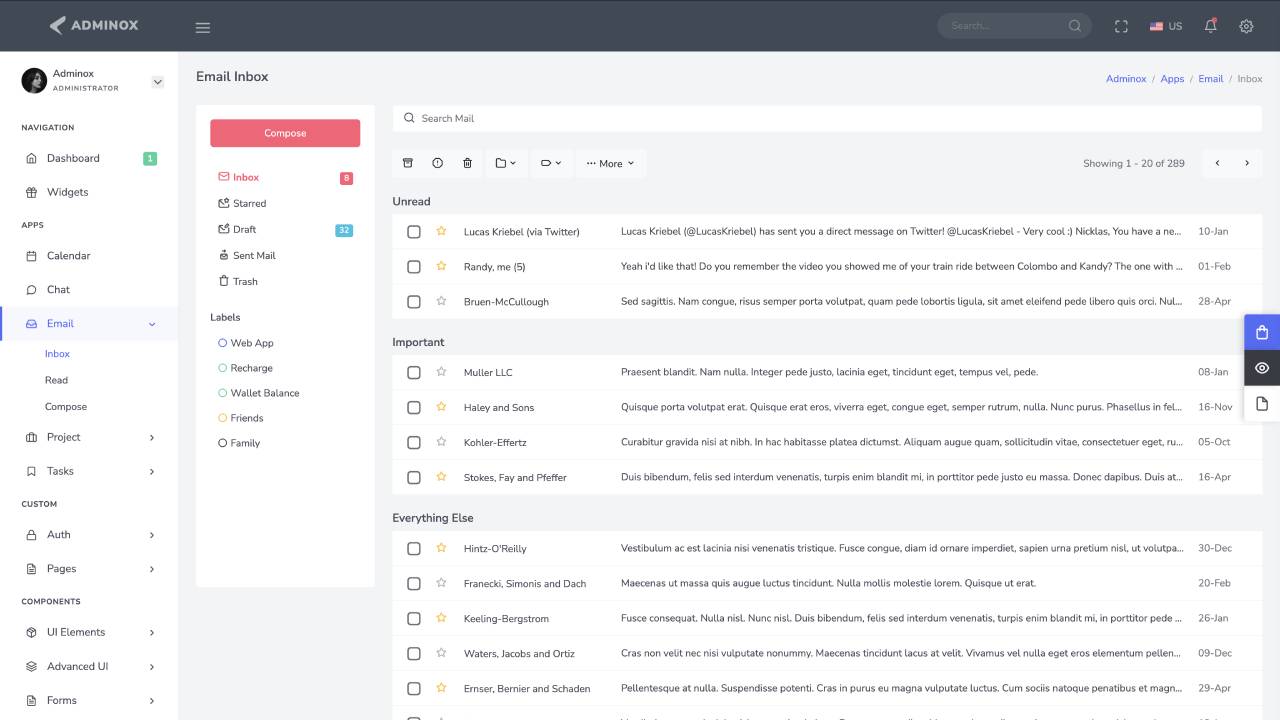Image resolution: width=1280 pixels, height=720 pixels.
Task: Check the Lucas Kriebel email checkbox
Action: click(x=414, y=232)
